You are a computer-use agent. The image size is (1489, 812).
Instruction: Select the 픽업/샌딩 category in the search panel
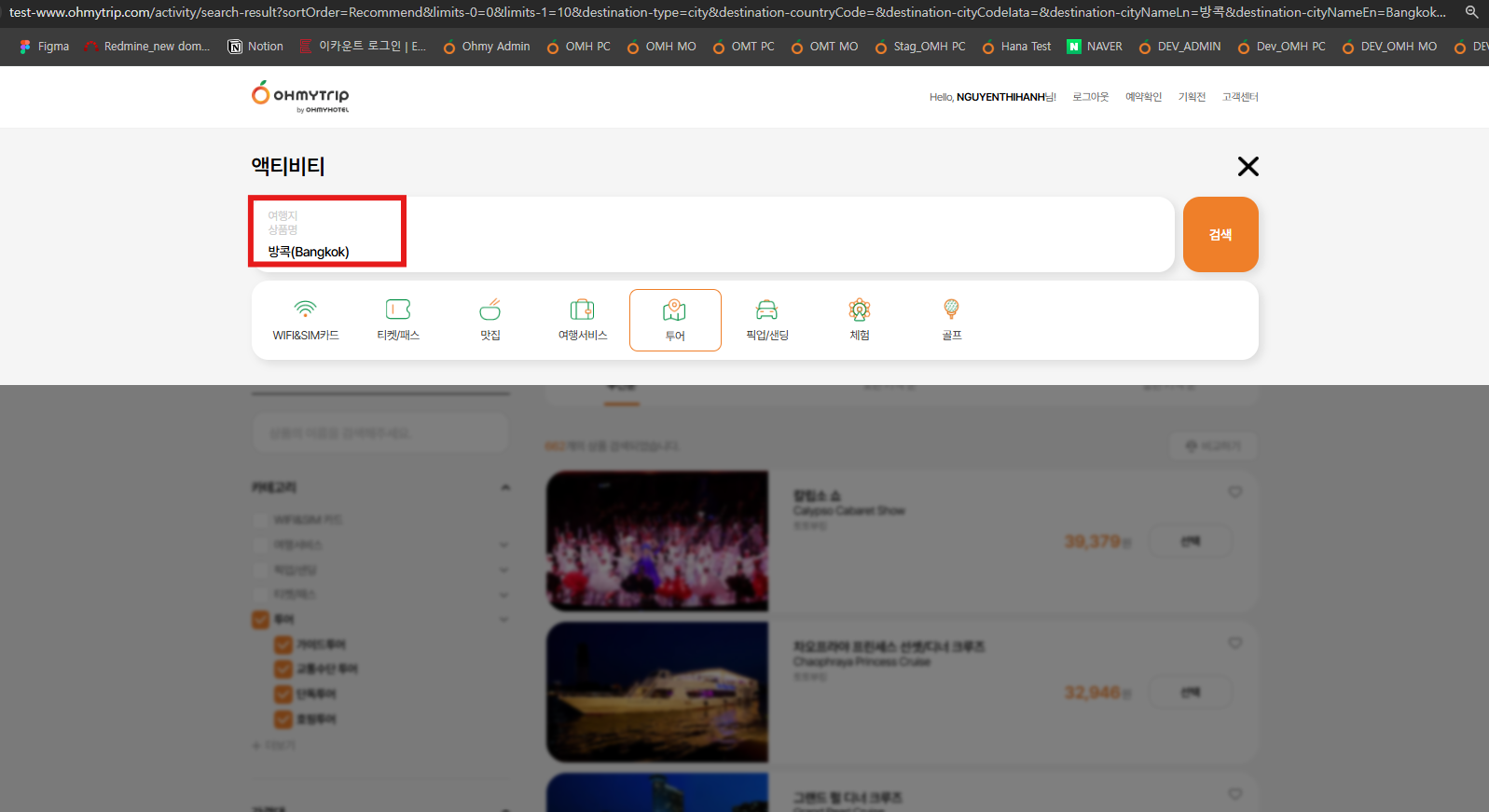click(x=767, y=320)
